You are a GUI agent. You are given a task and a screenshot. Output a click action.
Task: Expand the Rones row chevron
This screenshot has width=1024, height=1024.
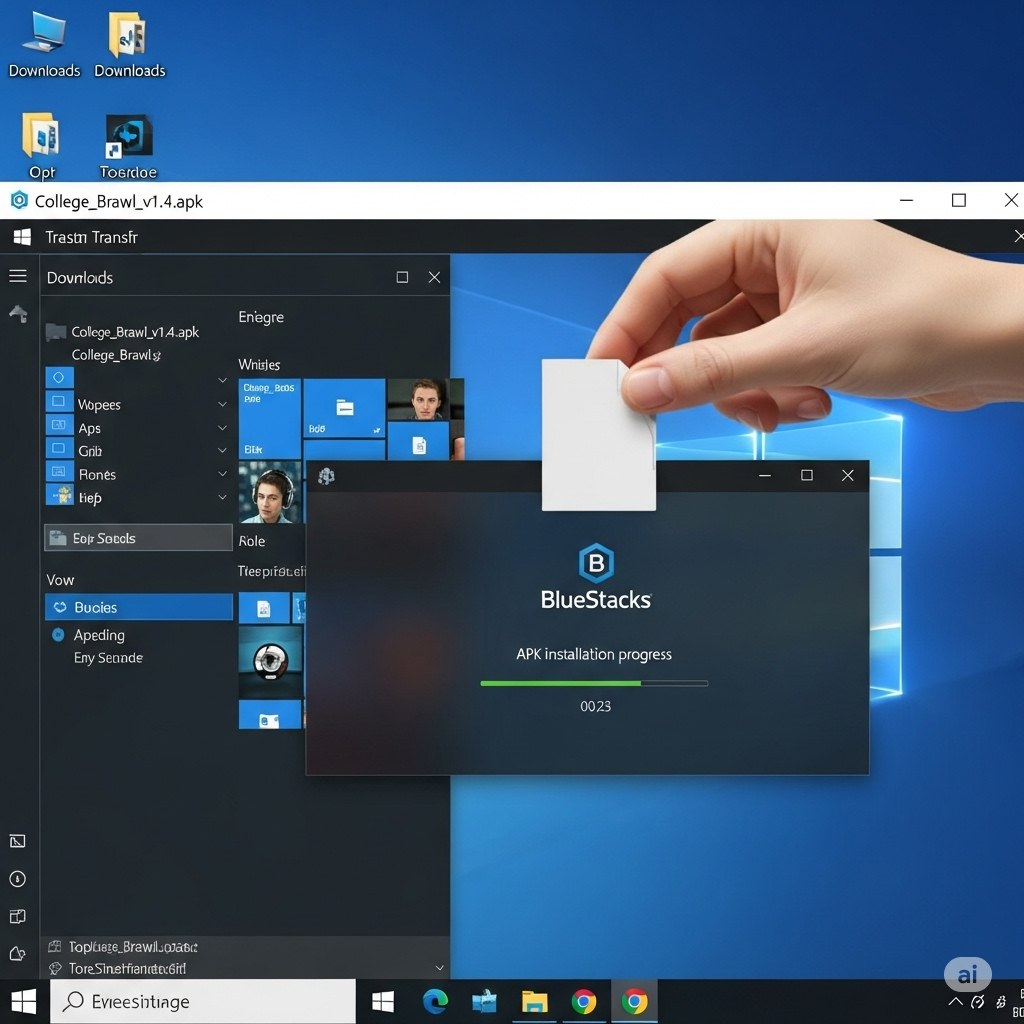(x=222, y=473)
